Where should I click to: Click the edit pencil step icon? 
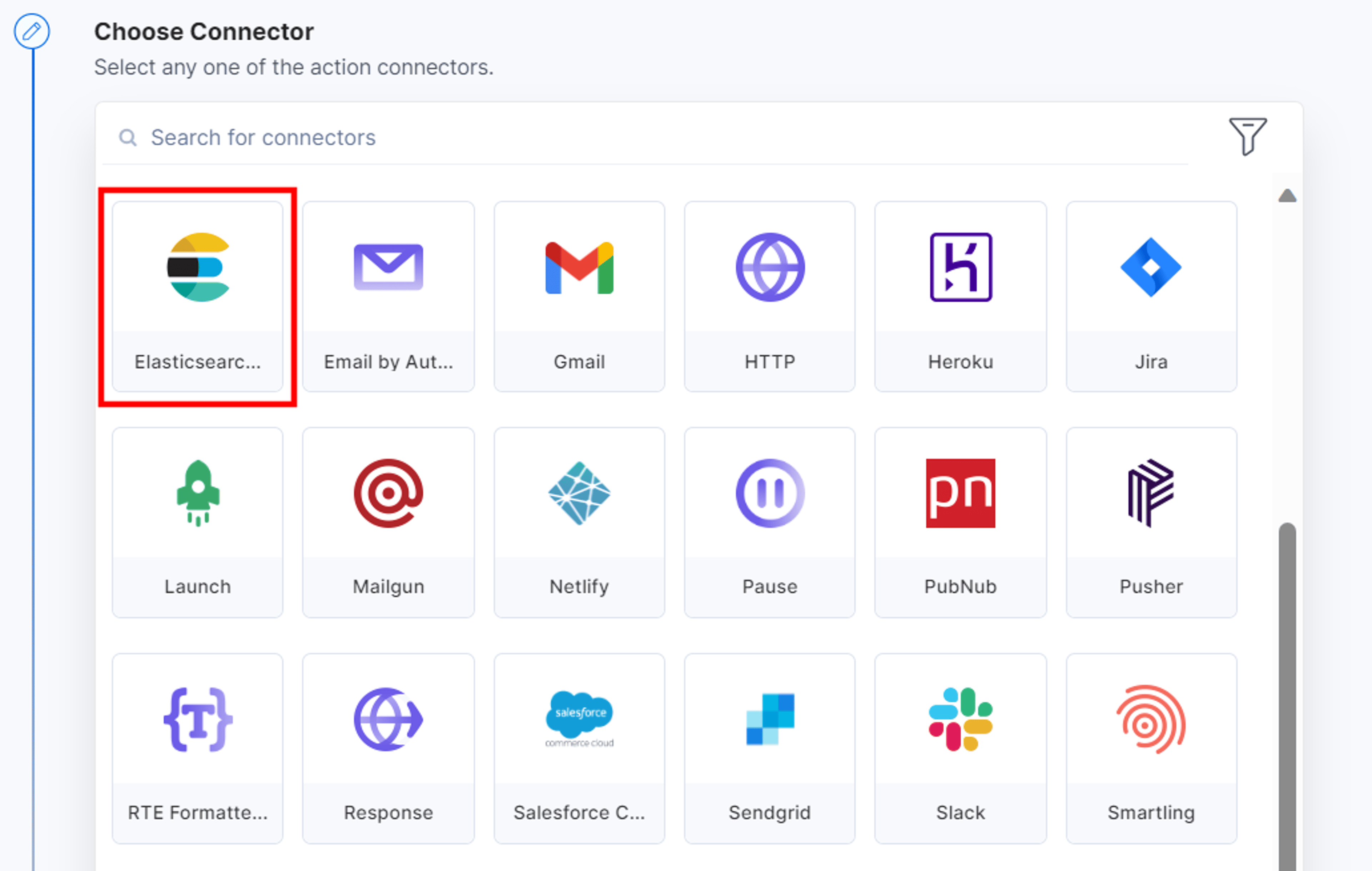[32, 31]
